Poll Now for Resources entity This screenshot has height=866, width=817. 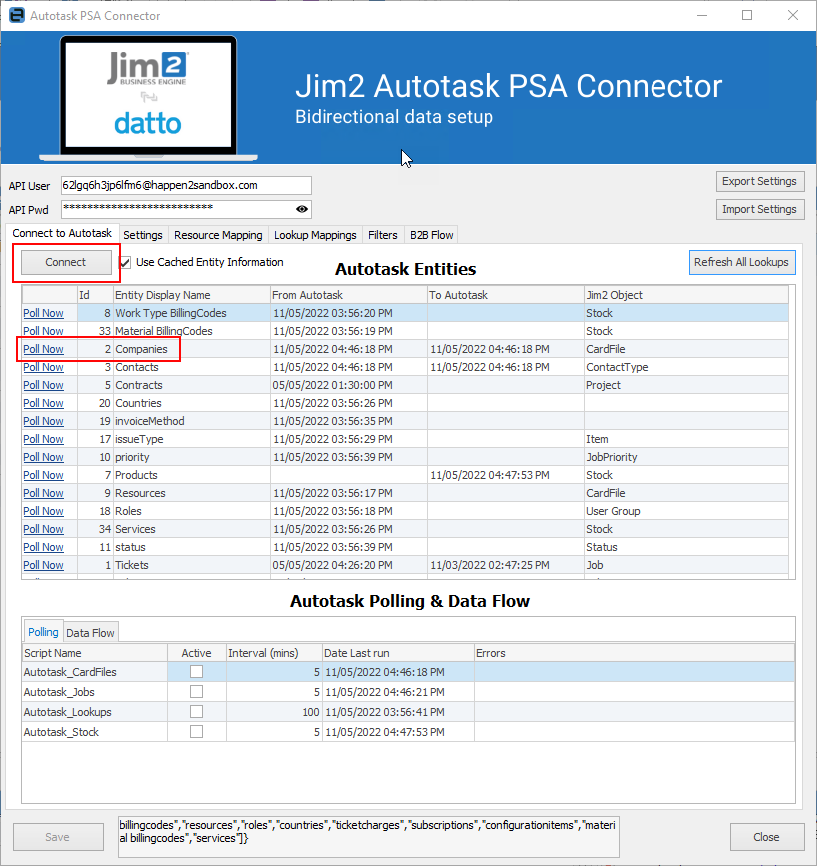43,493
